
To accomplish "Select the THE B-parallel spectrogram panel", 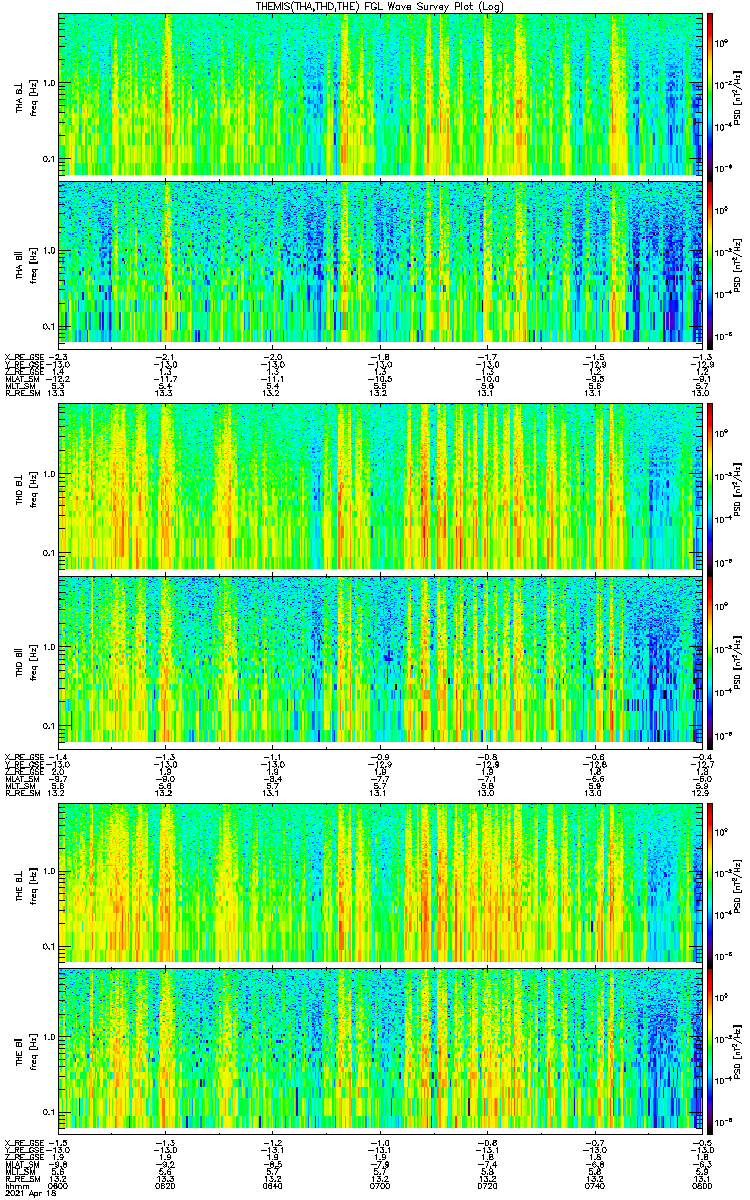I will coord(380,1049).
